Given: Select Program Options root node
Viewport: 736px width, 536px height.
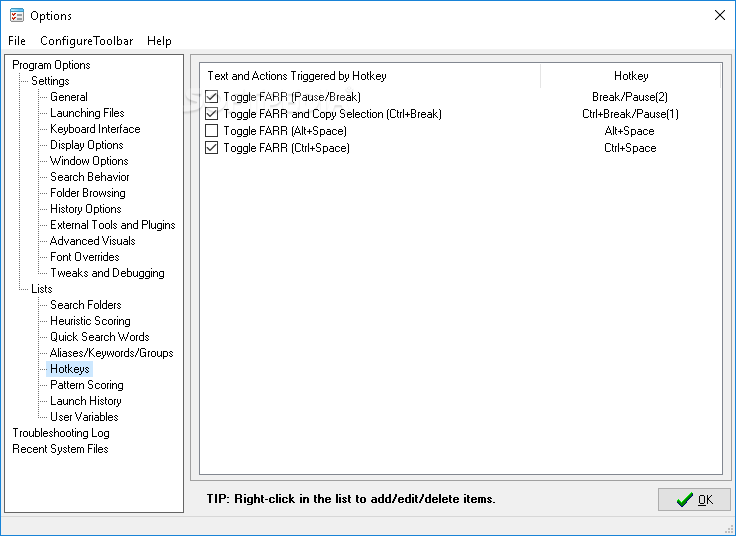Looking at the screenshot, I should pos(51,65).
